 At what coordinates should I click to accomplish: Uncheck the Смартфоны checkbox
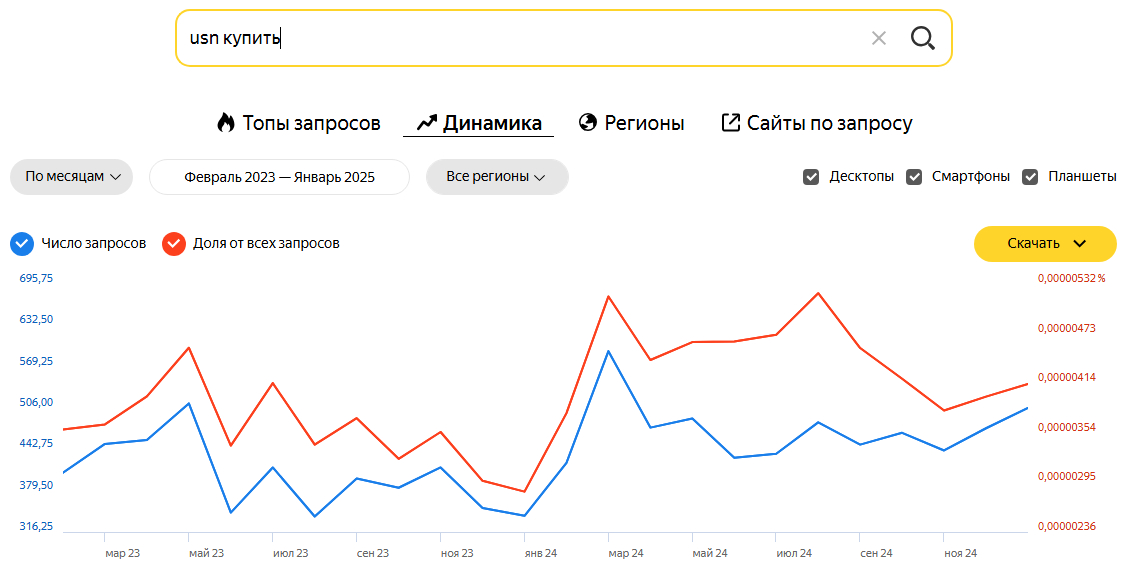coord(914,177)
